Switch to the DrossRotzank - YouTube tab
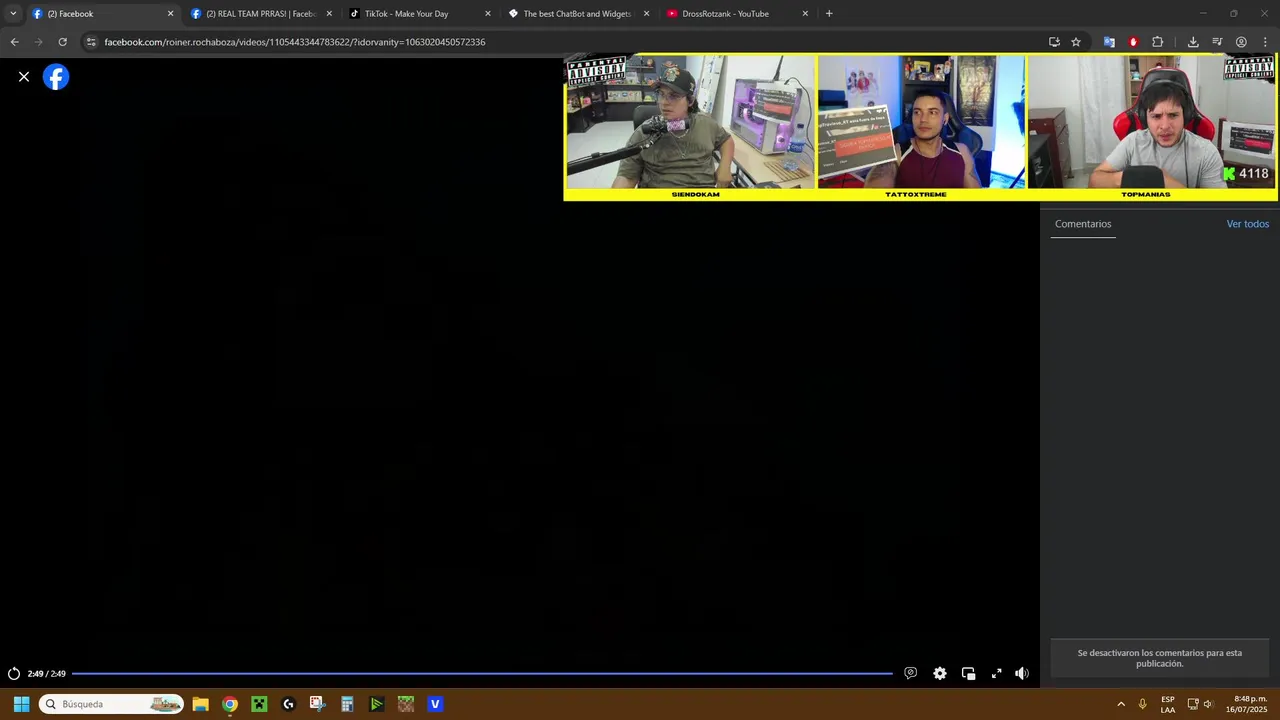This screenshot has height=720, width=1280. pyautogui.click(x=736, y=14)
